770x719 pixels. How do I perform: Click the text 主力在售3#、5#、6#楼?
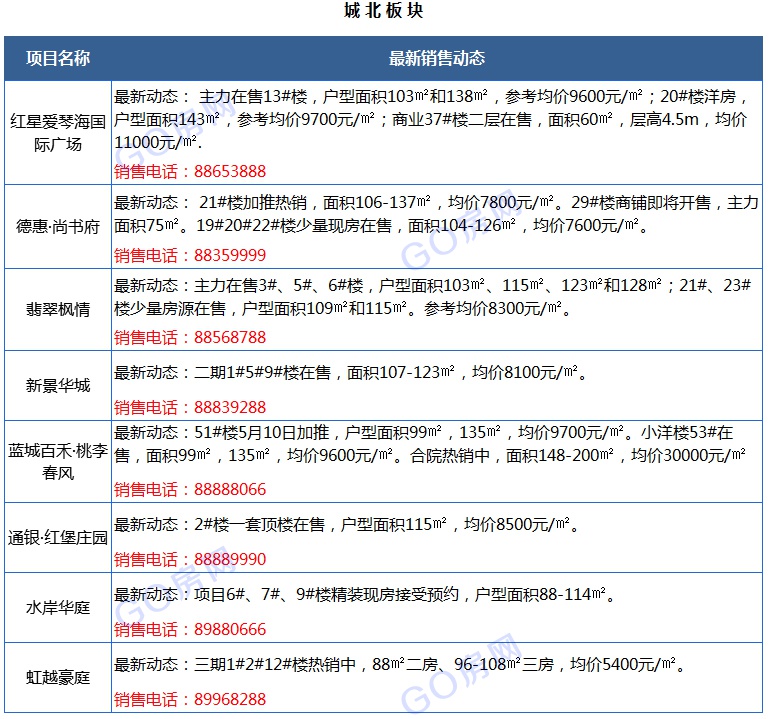point(278,285)
